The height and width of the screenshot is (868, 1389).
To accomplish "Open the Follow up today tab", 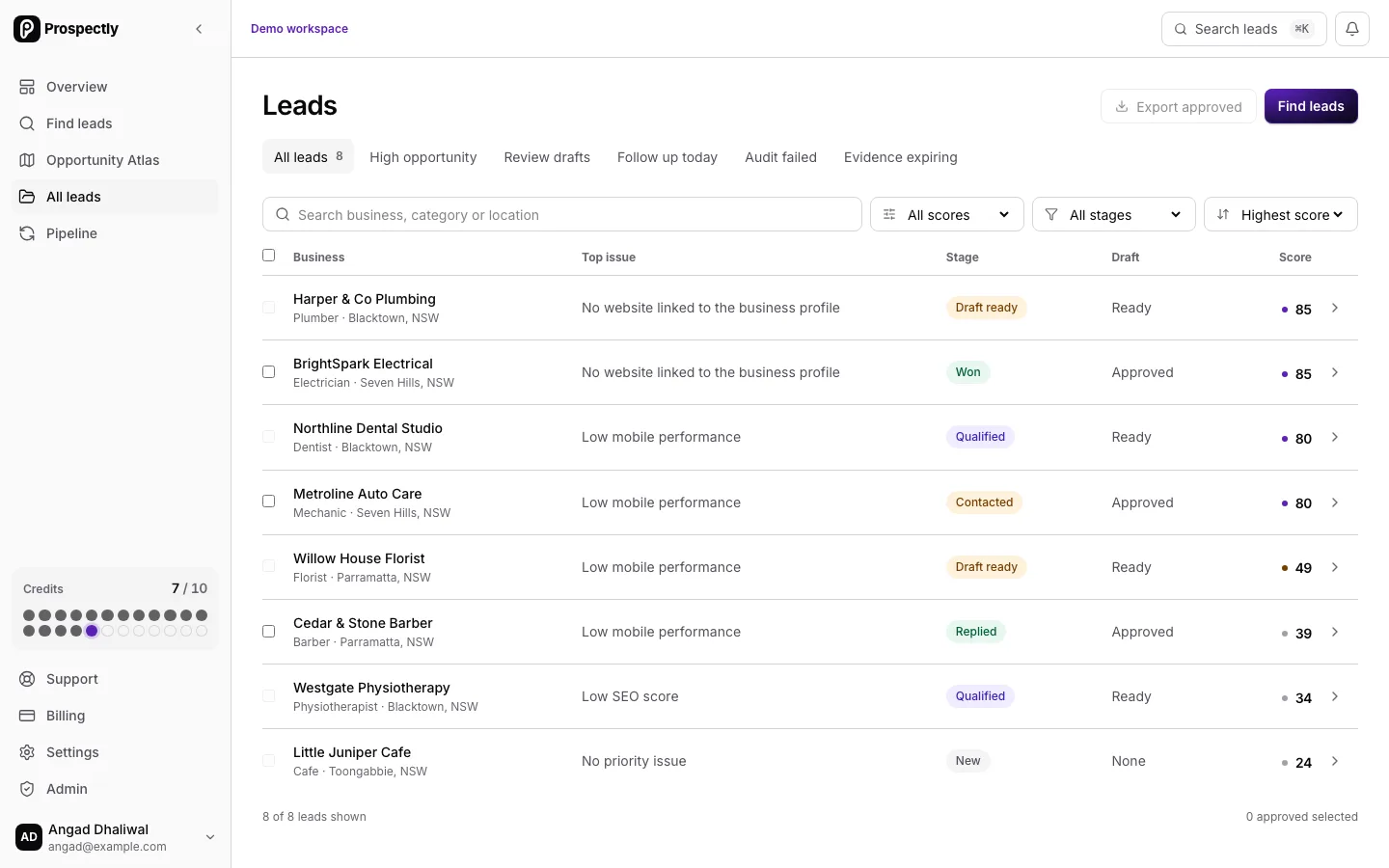I will tap(667, 157).
